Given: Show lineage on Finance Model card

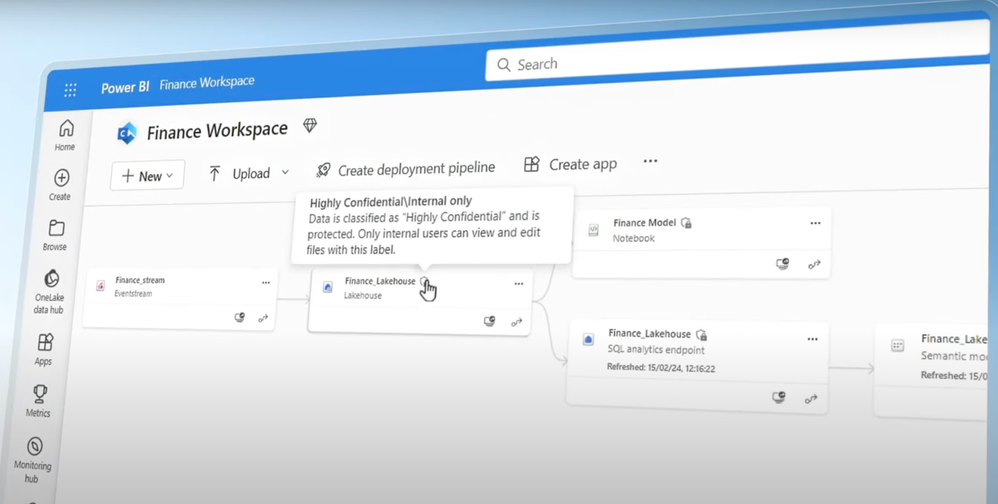Looking at the screenshot, I should pyautogui.click(x=814, y=264).
